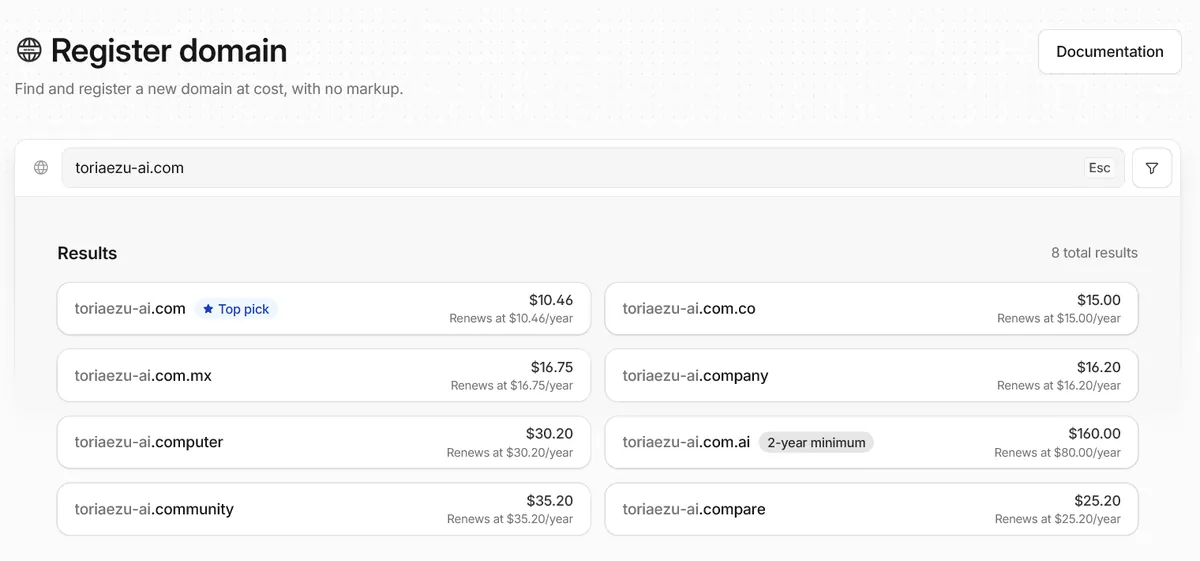Pick the toriaezu-ai.compare domain
The image size is (1200, 561).
pyautogui.click(x=871, y=509)
